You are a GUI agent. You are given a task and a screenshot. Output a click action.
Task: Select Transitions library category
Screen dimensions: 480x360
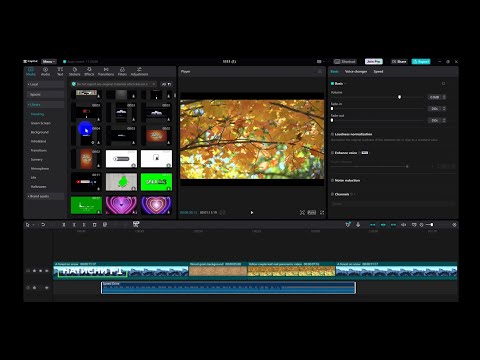pyautogui.click(x=39, y=150)
